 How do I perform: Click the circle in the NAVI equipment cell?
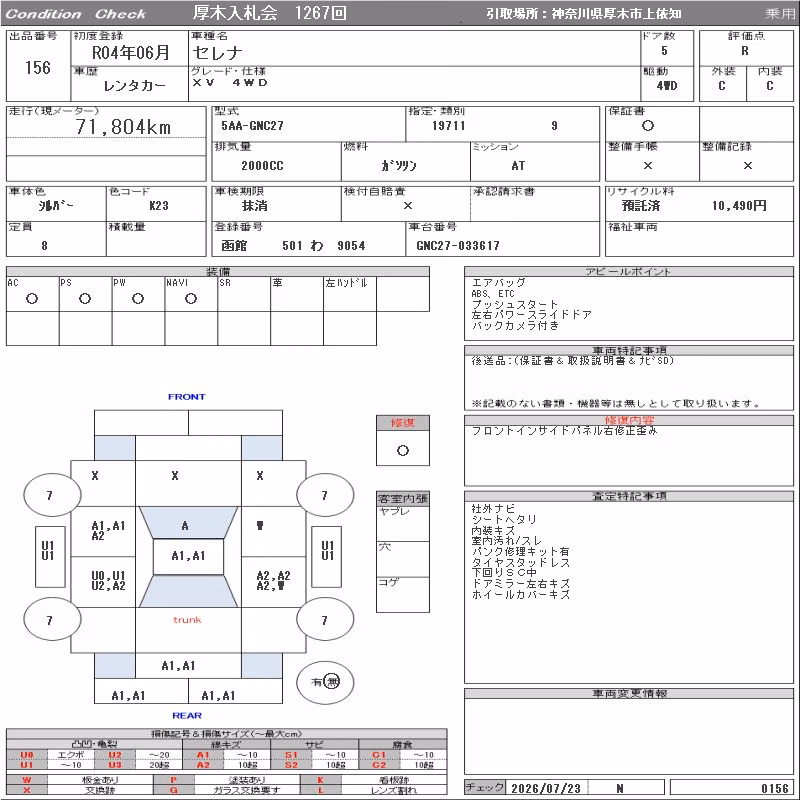tap(191, 298)
